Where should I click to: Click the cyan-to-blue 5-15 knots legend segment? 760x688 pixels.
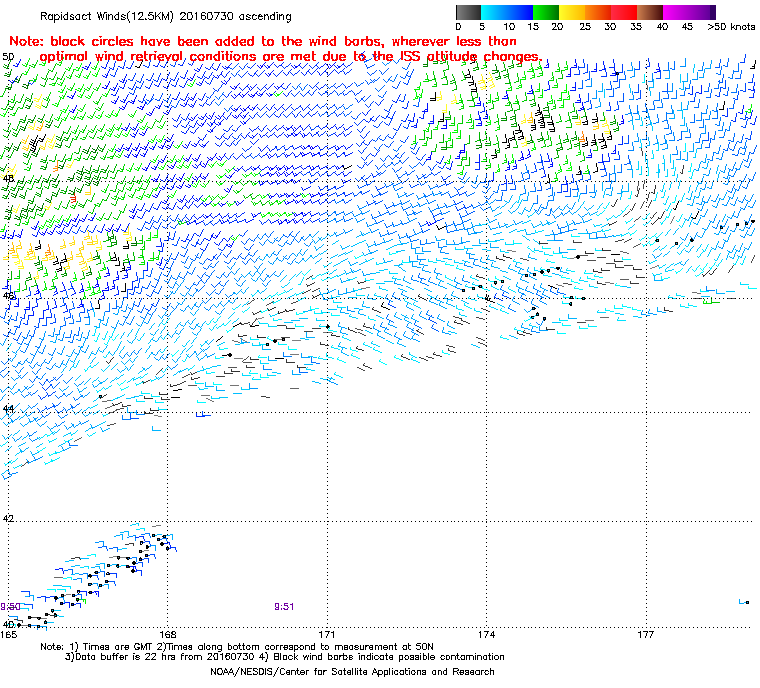507,12
